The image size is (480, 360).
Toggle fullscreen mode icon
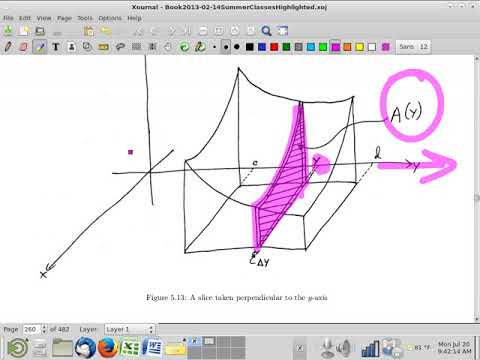tap(282, 31)
